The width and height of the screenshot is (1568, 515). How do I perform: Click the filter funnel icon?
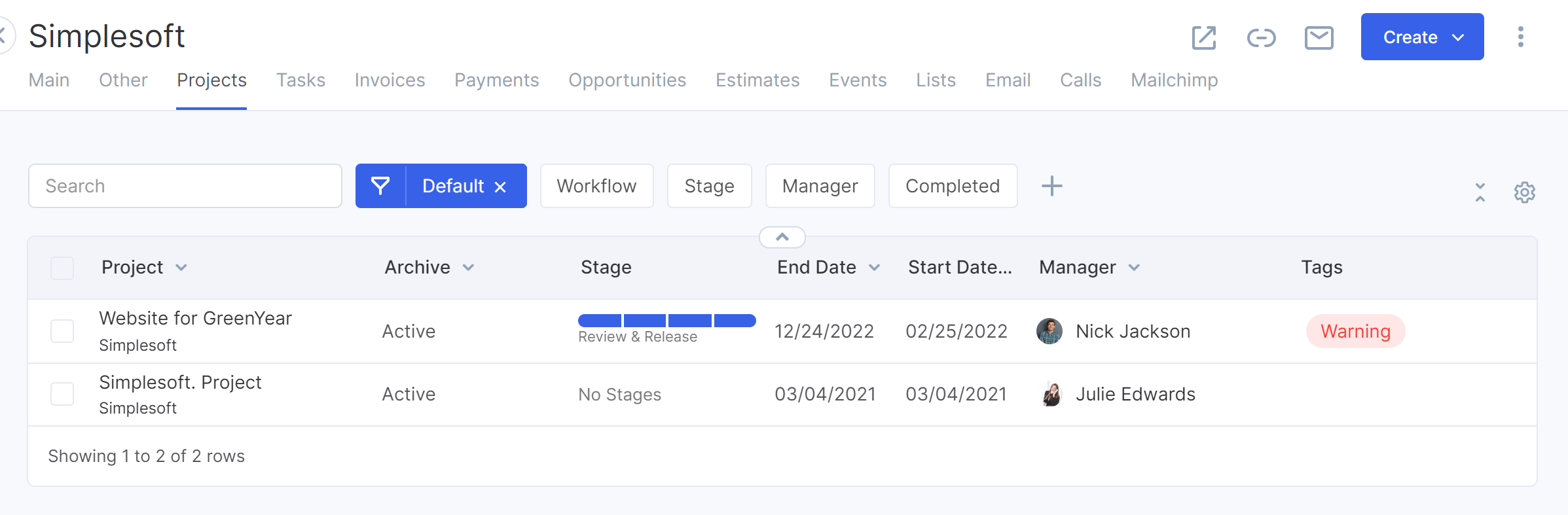tap(380, 186)
